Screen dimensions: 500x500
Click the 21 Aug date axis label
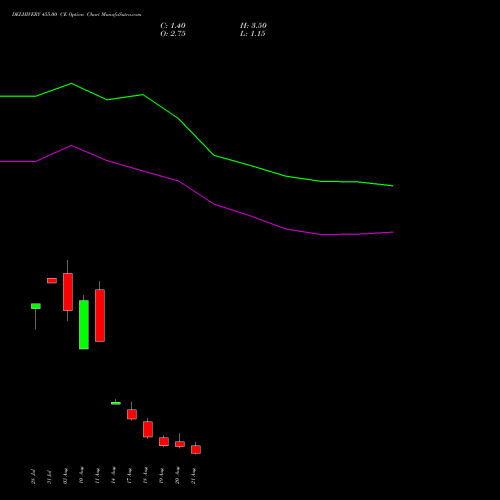click(193, 475)
